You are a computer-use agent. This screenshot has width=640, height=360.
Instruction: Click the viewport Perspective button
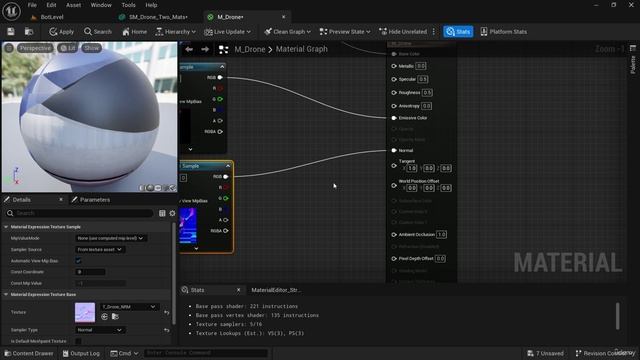pos(35,48)
